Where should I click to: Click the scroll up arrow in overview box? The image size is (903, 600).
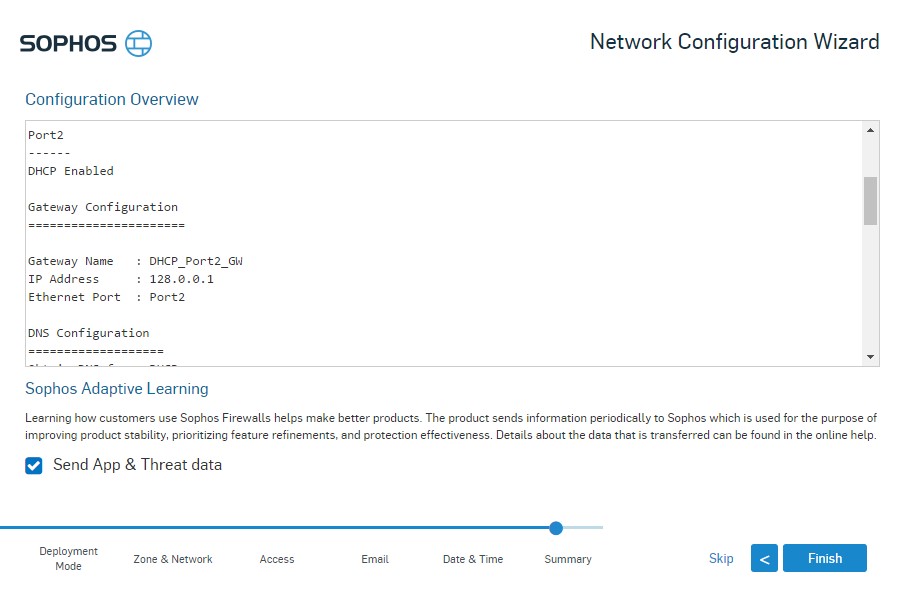click(x=870, y=131)
